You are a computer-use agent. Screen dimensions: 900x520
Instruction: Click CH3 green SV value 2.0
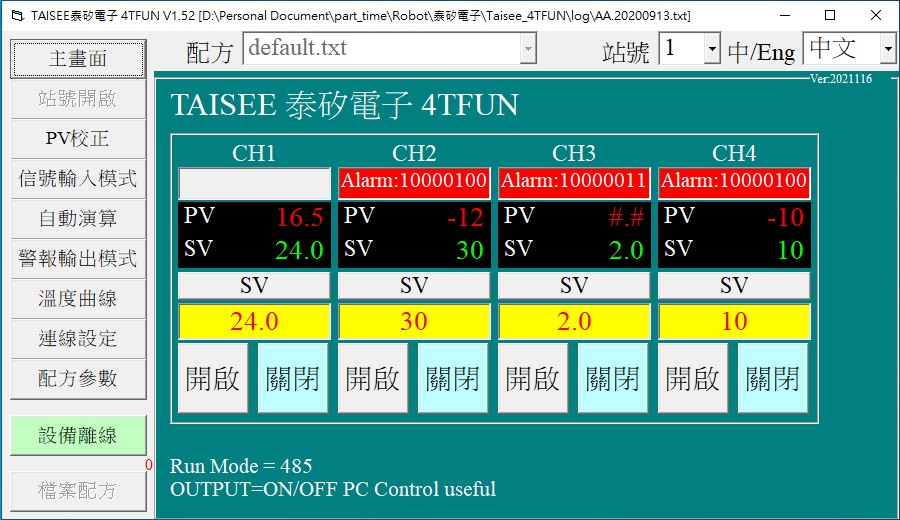(626, 250)
